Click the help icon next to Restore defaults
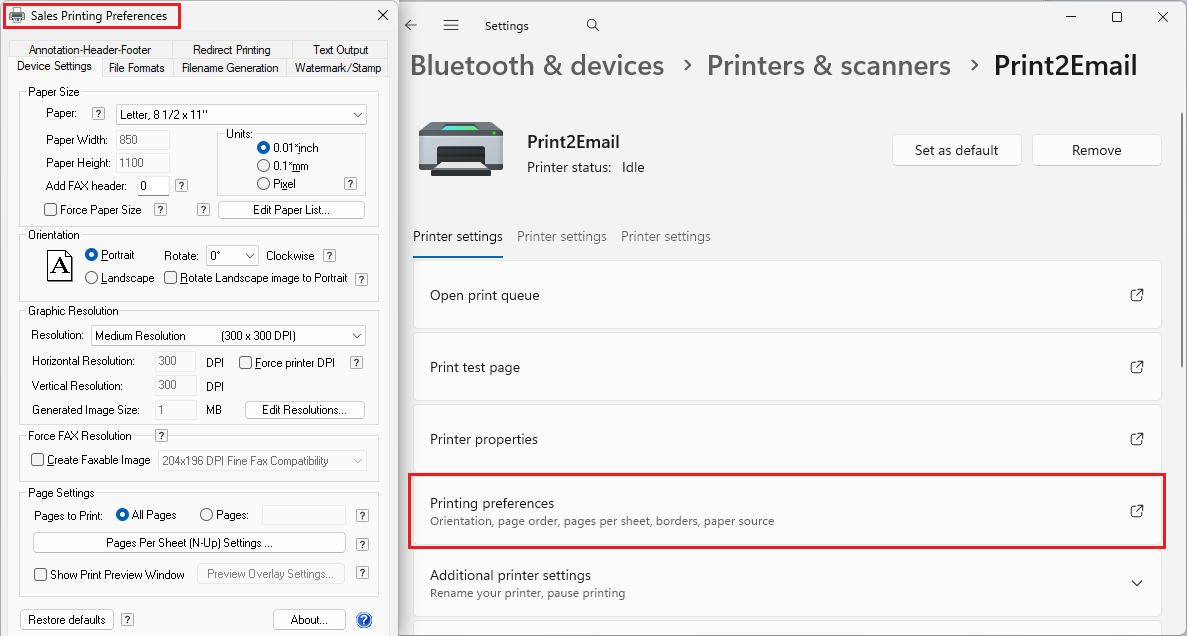Image resolution: width=1187 pixels, height=636 pixels. pyautogui.click(x=128, y=619)
